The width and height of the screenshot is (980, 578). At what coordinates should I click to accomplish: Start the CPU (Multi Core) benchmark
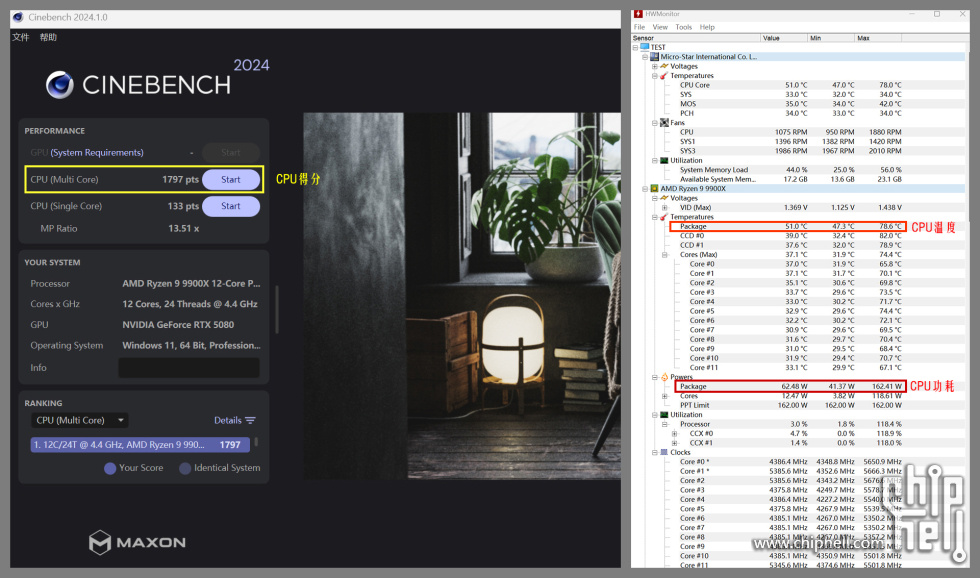[231, 179]
